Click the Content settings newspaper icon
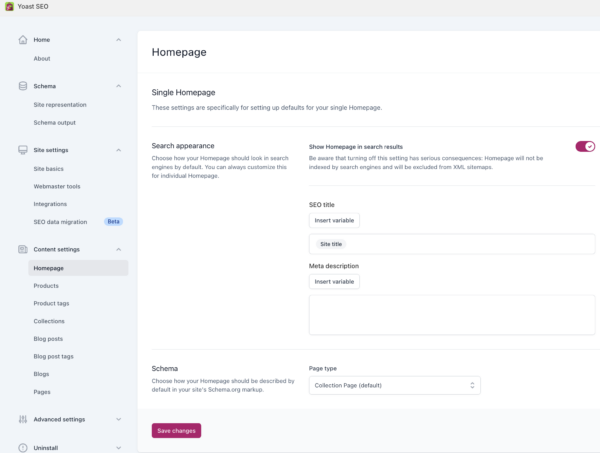600x453 pixels. click(23, 249)
